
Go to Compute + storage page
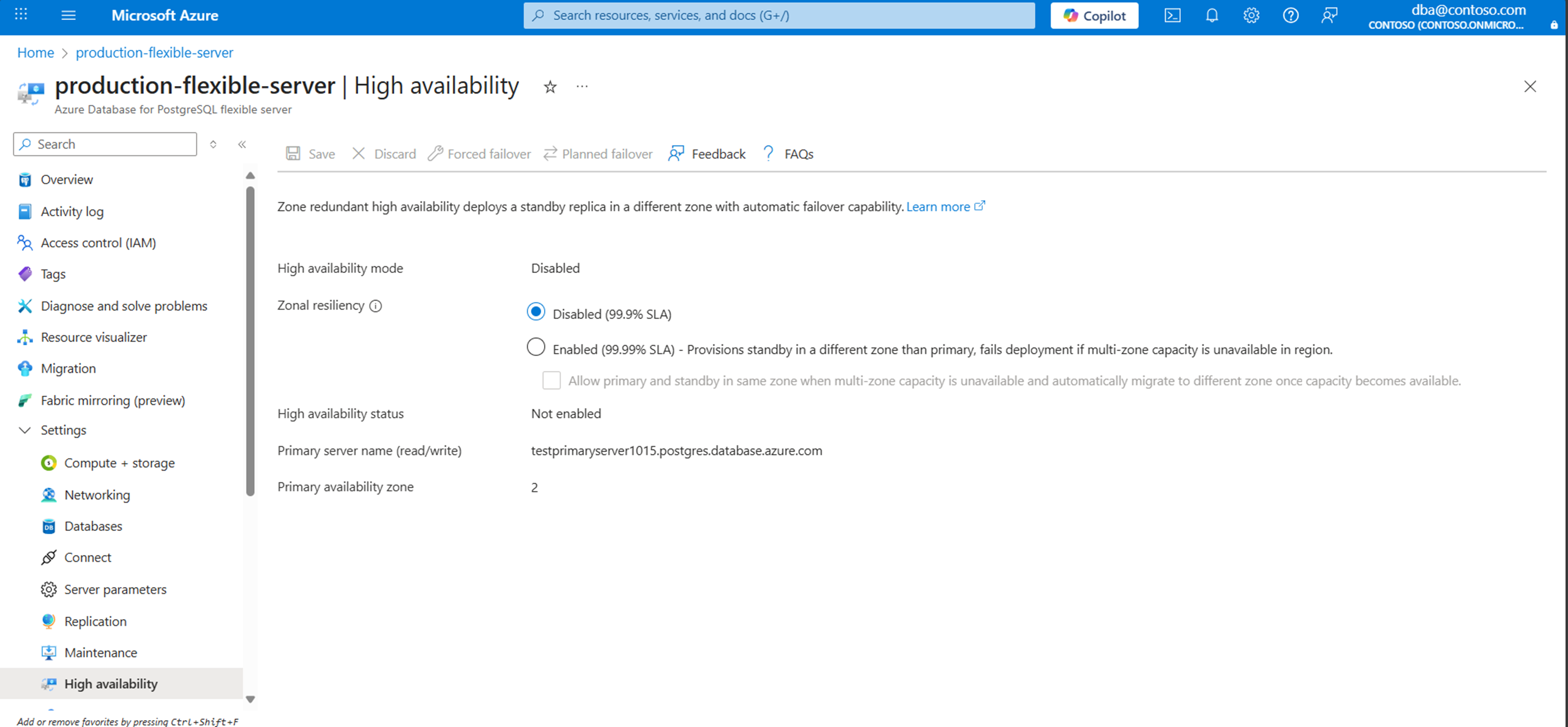coord(119,463)
